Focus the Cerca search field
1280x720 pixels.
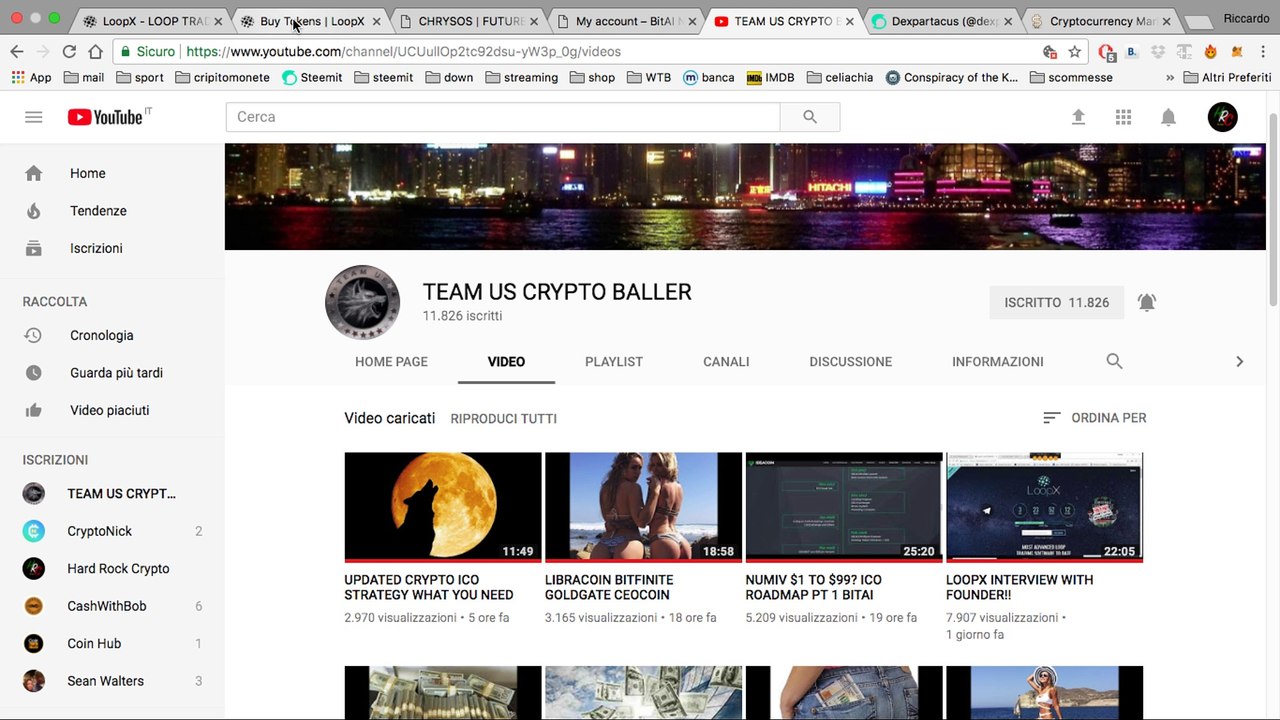click(502, 117)
